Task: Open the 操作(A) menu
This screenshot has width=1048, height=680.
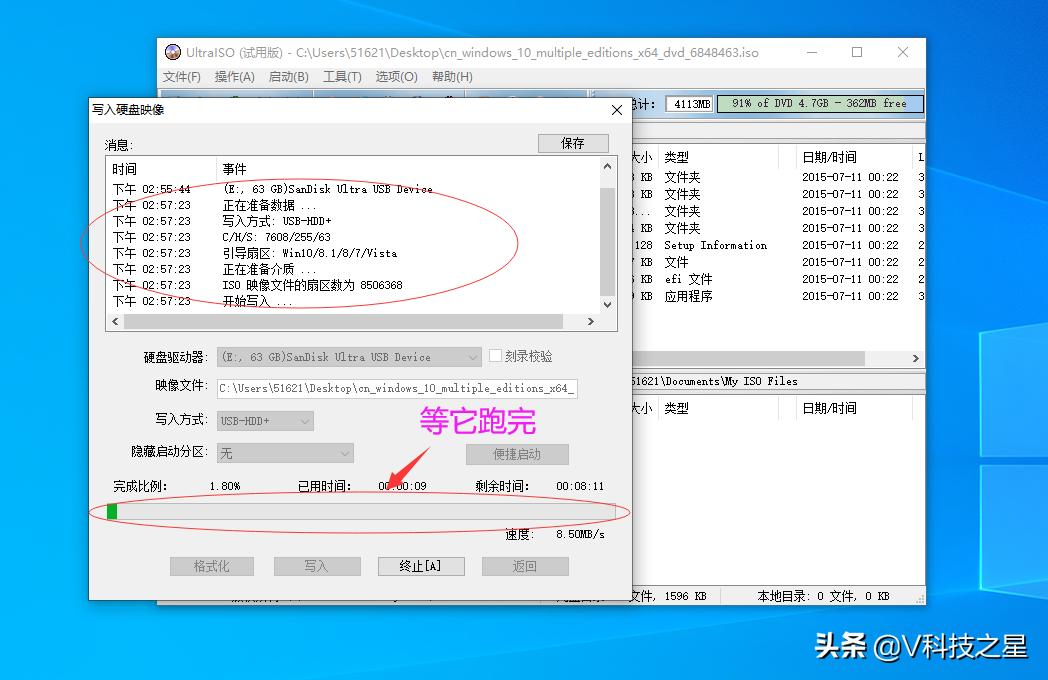Action: pyautogui.click(x=234, y=76)
